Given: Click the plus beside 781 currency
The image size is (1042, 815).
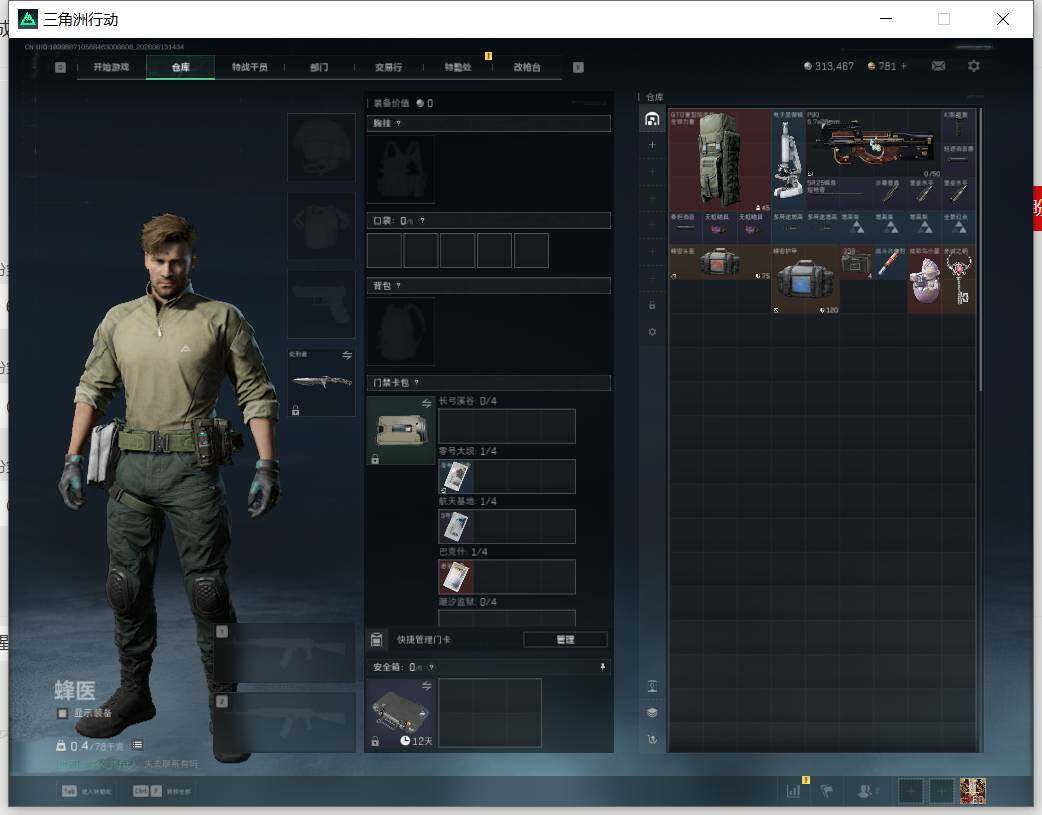Looking at the screenshot, I should (x=903, y=66).
